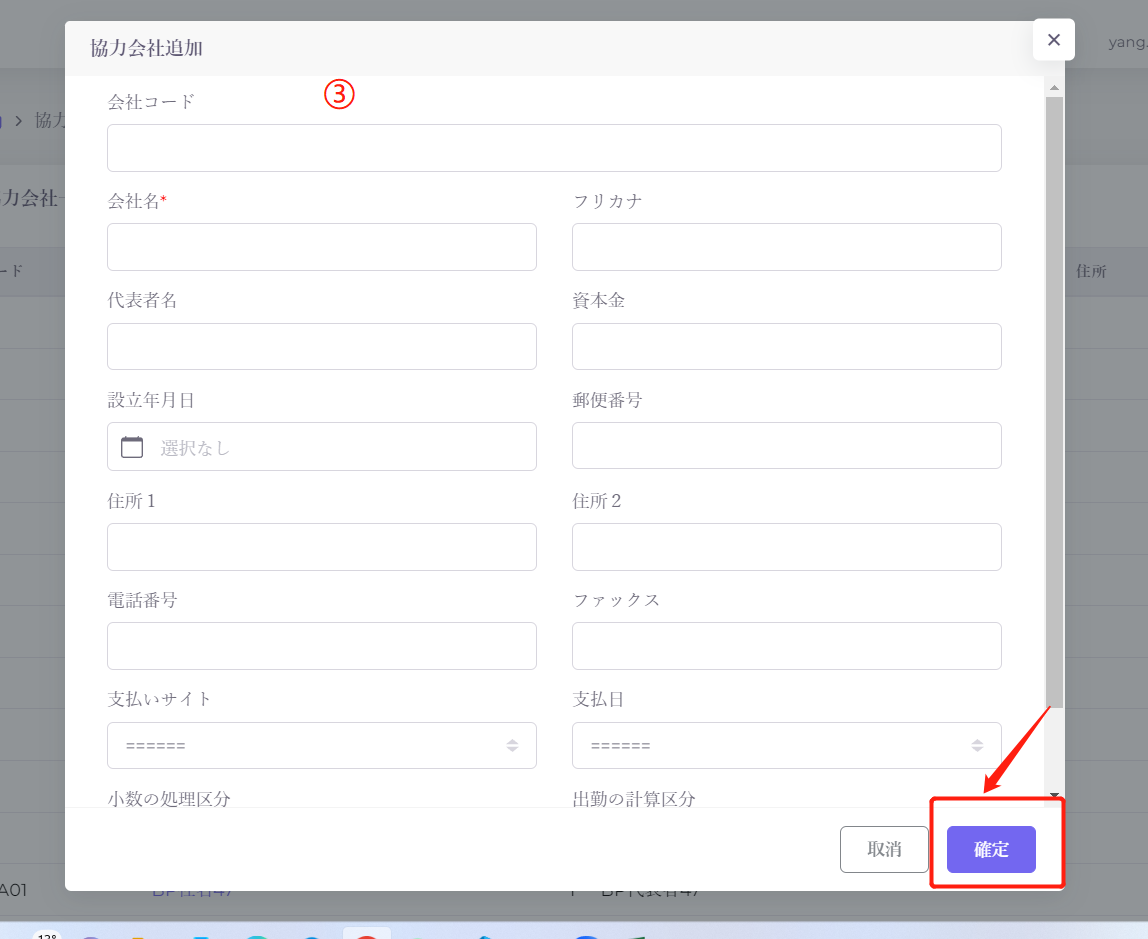Open the 支払いサイト dropdown
The width and height of the screenshot is (1148, 939).
[321, 745]
